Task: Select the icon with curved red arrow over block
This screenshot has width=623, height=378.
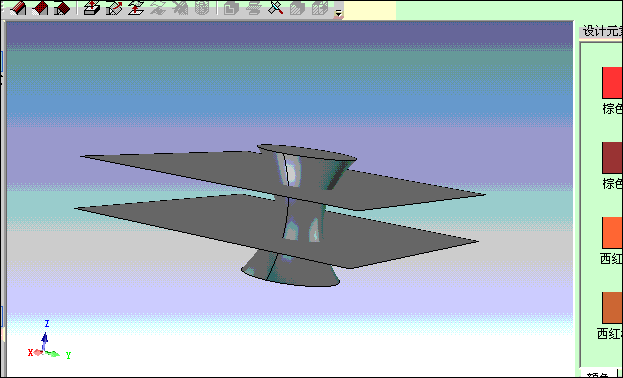Action: point(114,8)
